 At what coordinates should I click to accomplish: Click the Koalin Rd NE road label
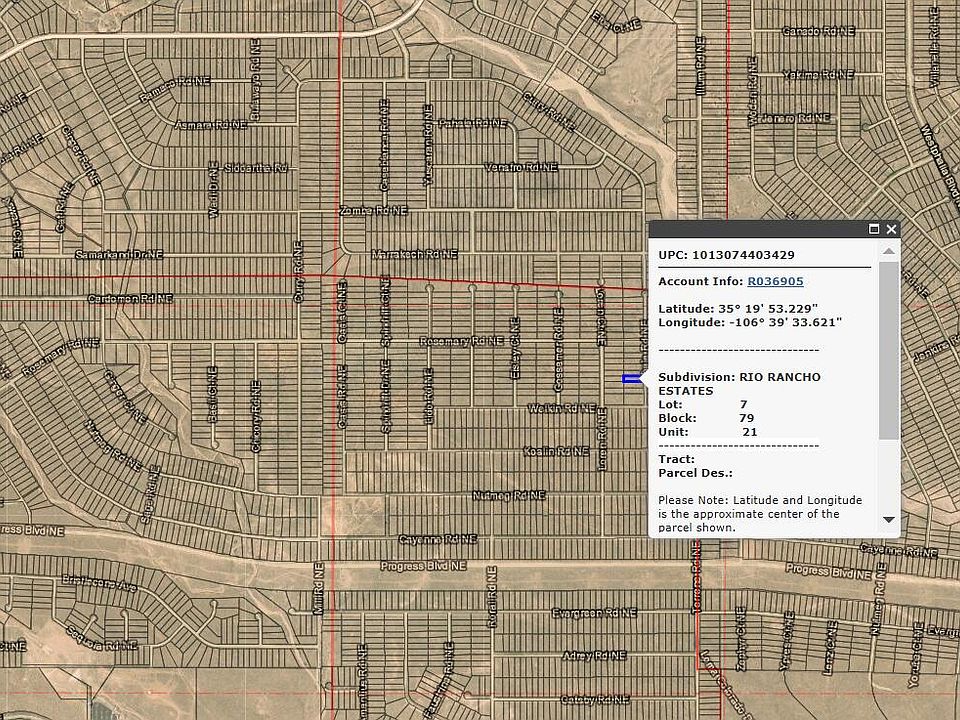point(553,452)
